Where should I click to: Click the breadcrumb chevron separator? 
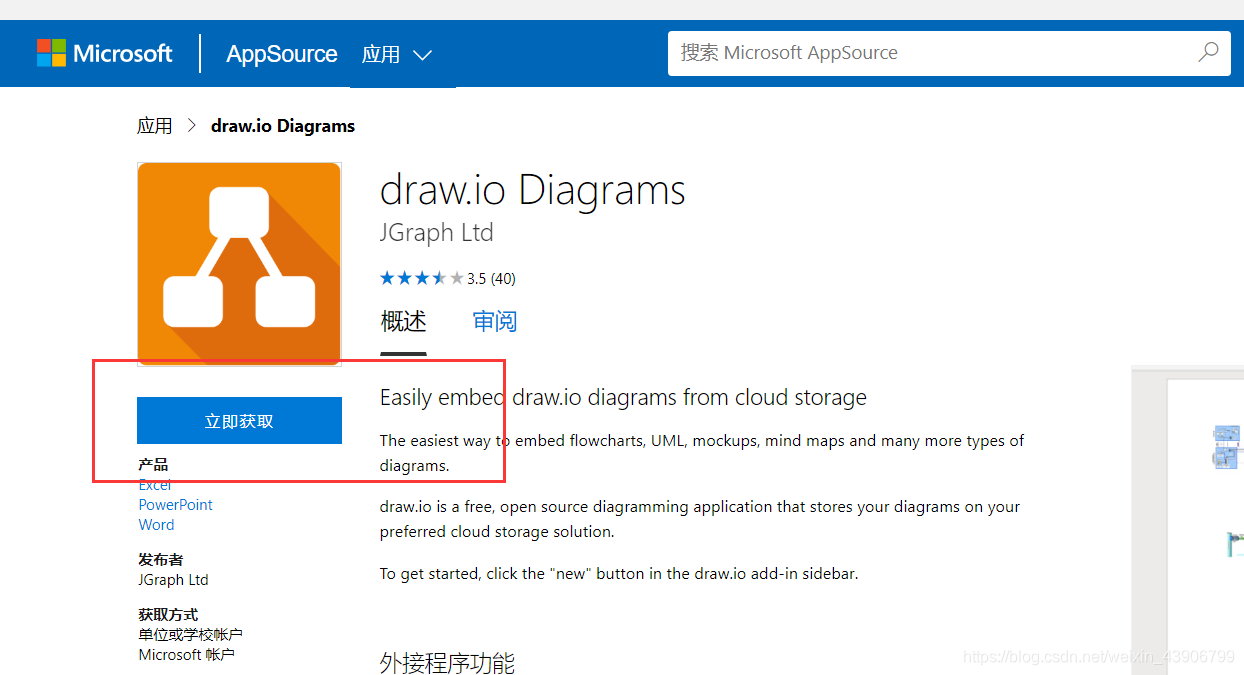(x=192, y=126)
